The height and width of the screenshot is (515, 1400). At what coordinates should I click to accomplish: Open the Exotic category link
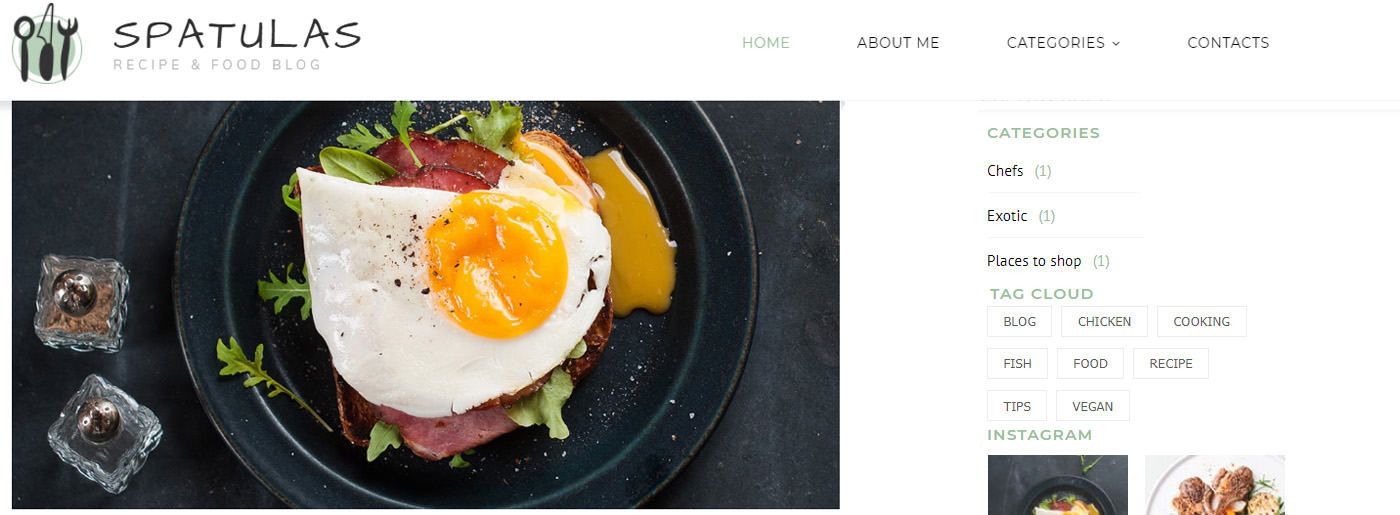pos(1007,216)
